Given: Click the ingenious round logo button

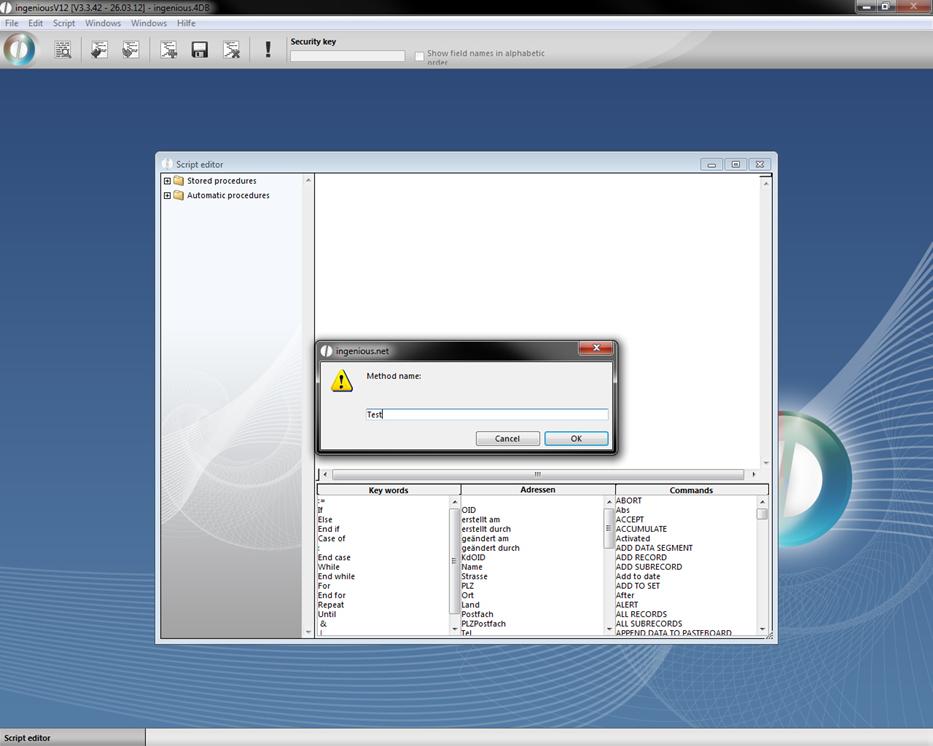Looking at the screenshot, I should 19,49.
